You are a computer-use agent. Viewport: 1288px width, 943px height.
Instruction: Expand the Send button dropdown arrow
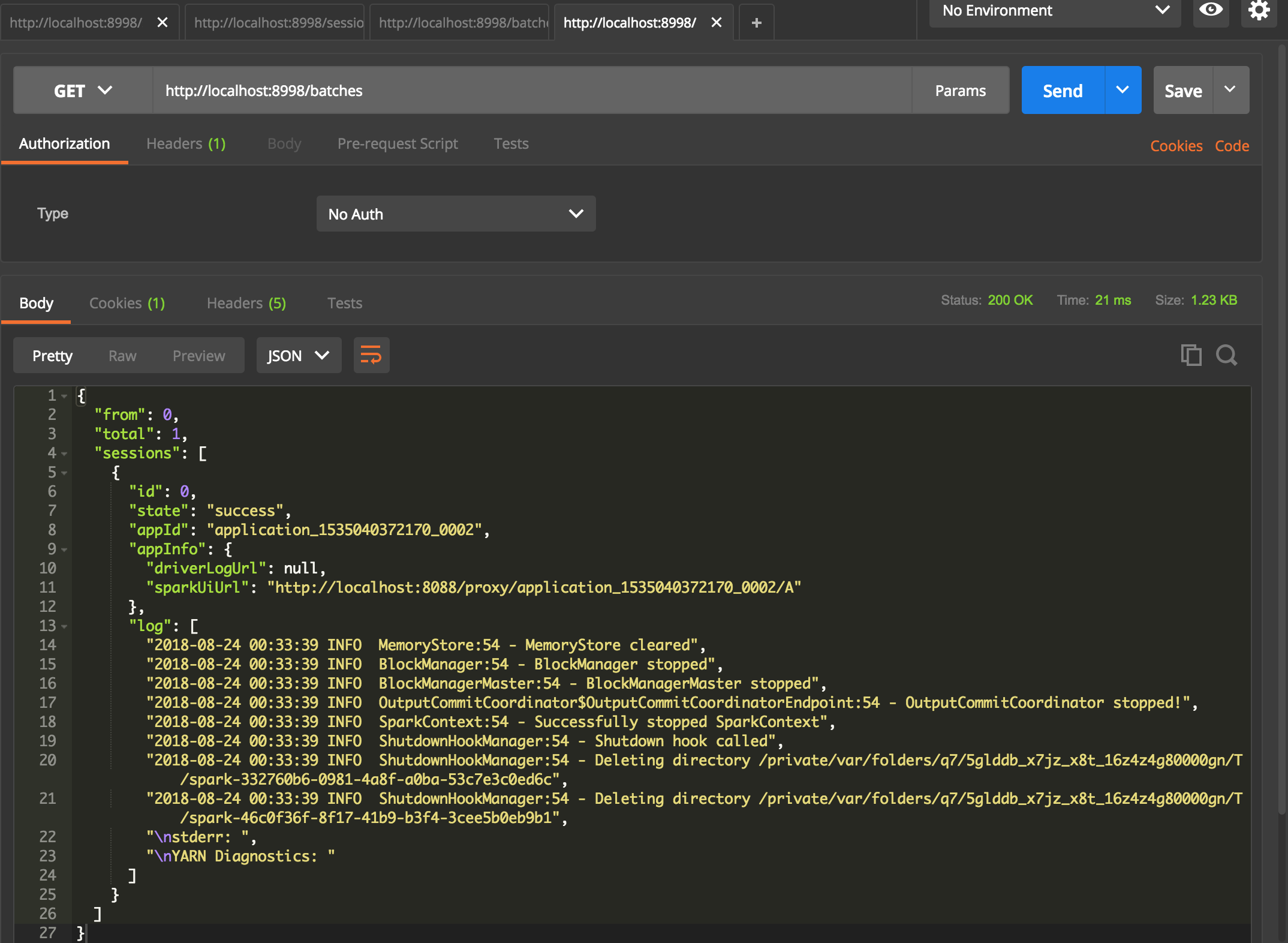(1123, 90)
